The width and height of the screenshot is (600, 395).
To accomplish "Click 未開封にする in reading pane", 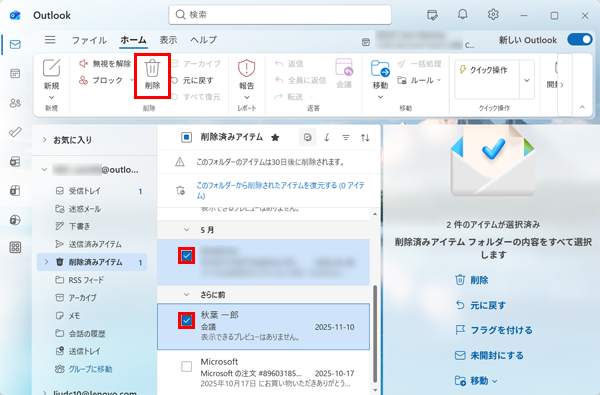I will pos(489,356).
